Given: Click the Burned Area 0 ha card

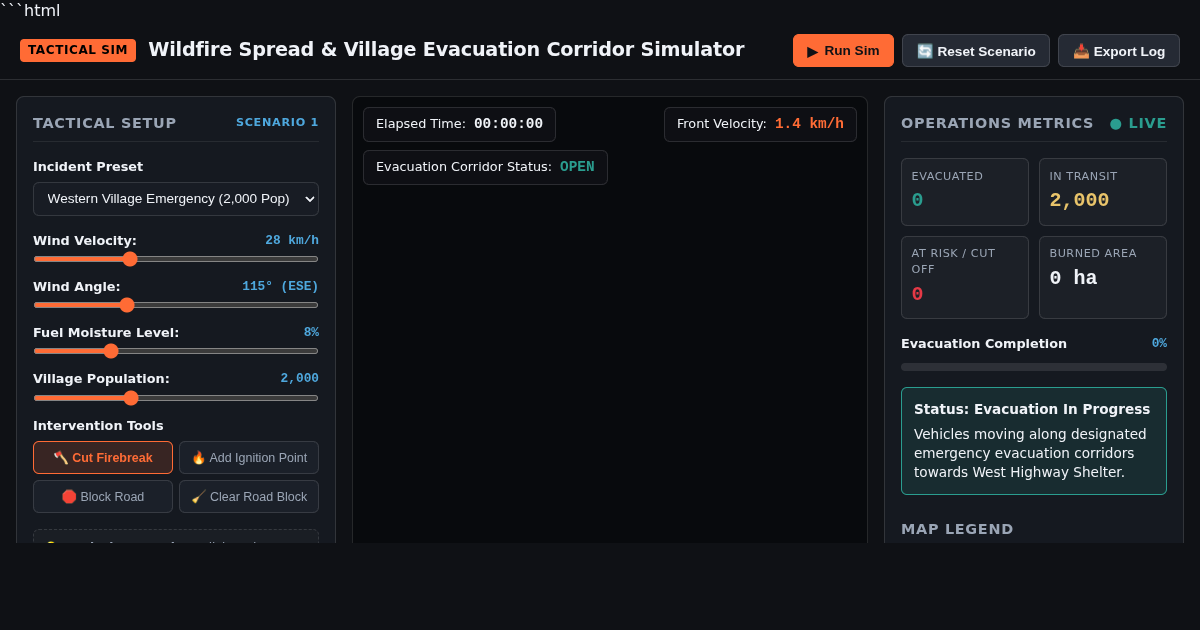Looking at the screenshot, I should pyautogui.click(x=1103, y=277).
